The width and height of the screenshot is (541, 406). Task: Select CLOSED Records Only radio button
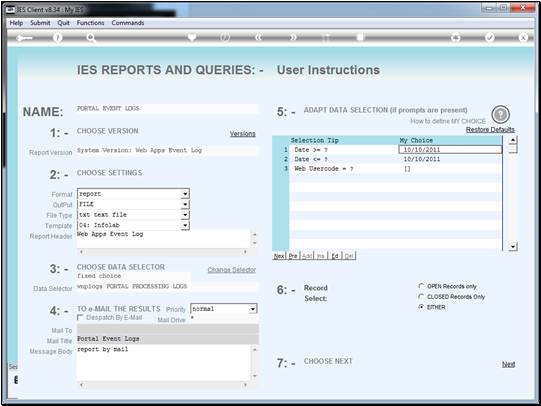[x=421, y=296]
